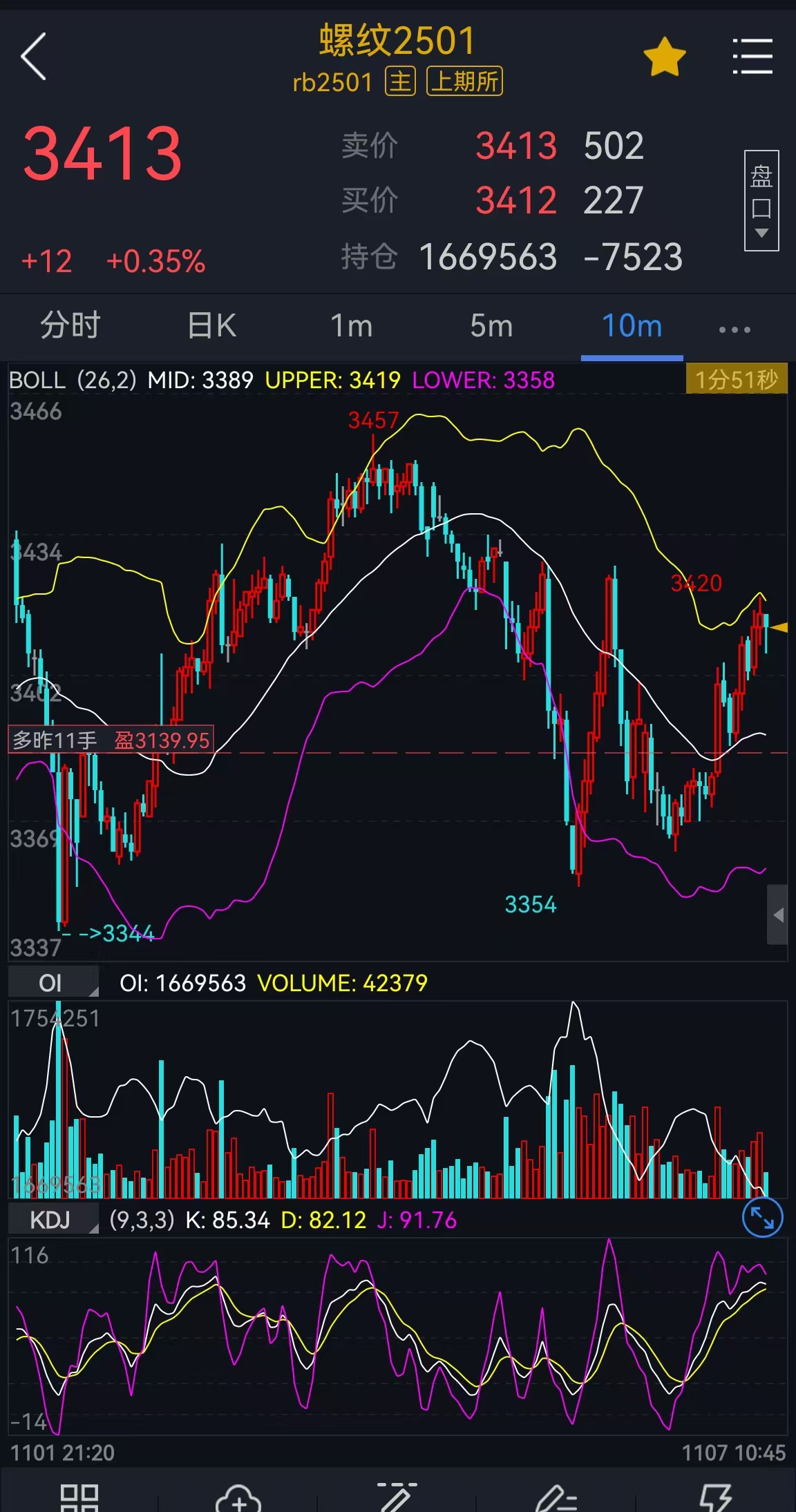Switch to the 日K tab
This screenshot has width=796, height=1512.
coord(211,325)
